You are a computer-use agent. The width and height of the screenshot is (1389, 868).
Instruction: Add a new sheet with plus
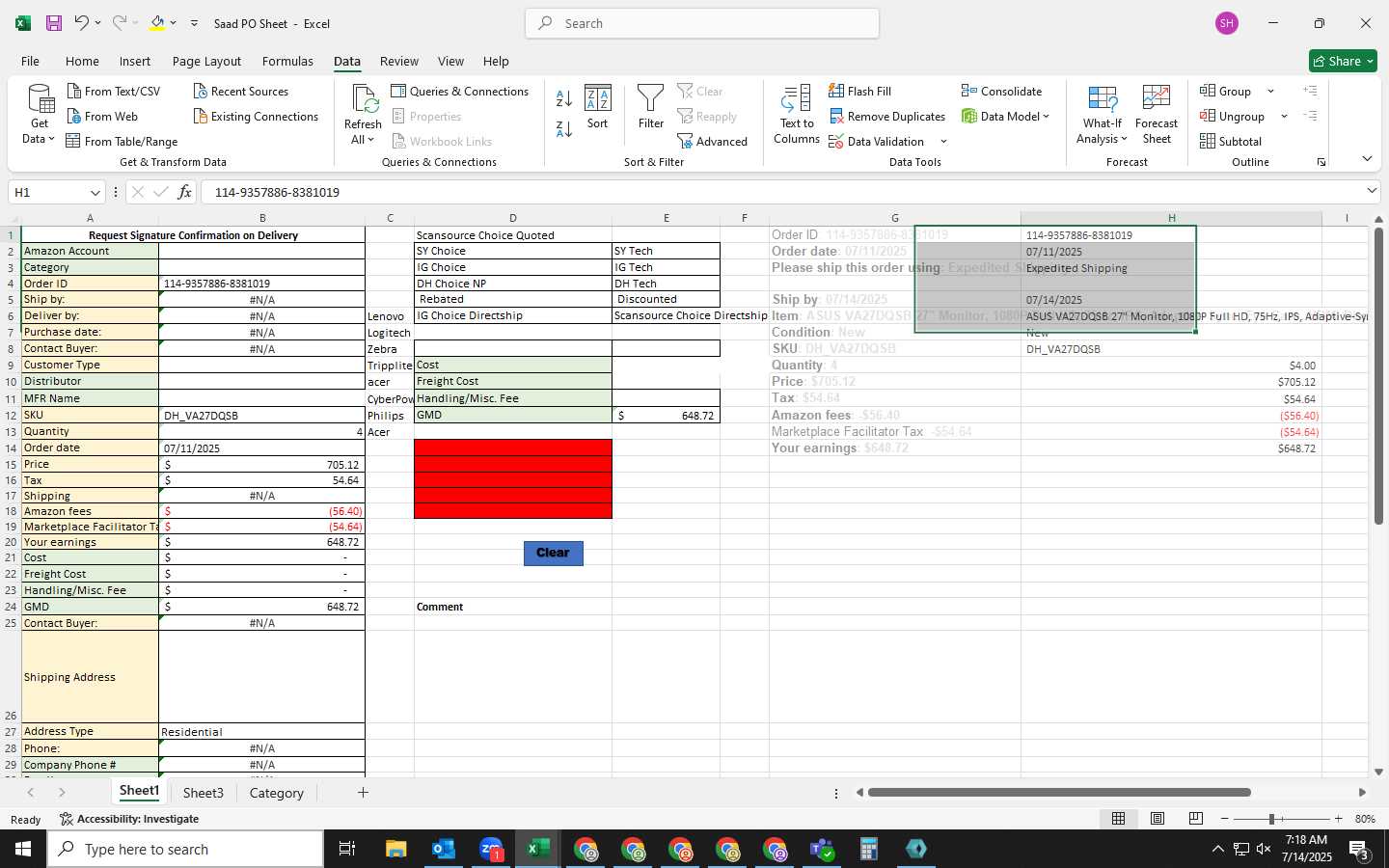363,792
